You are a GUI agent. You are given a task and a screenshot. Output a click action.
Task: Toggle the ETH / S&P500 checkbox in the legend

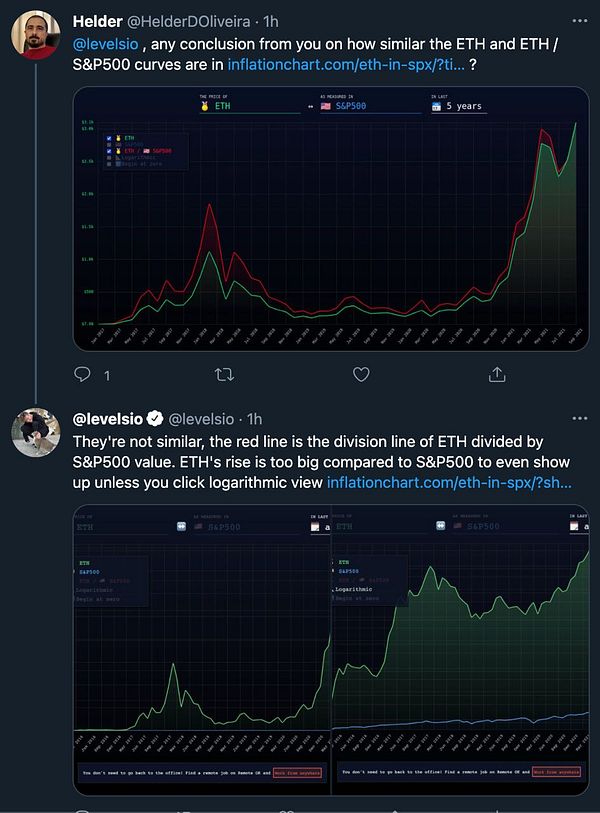(109, 151)
